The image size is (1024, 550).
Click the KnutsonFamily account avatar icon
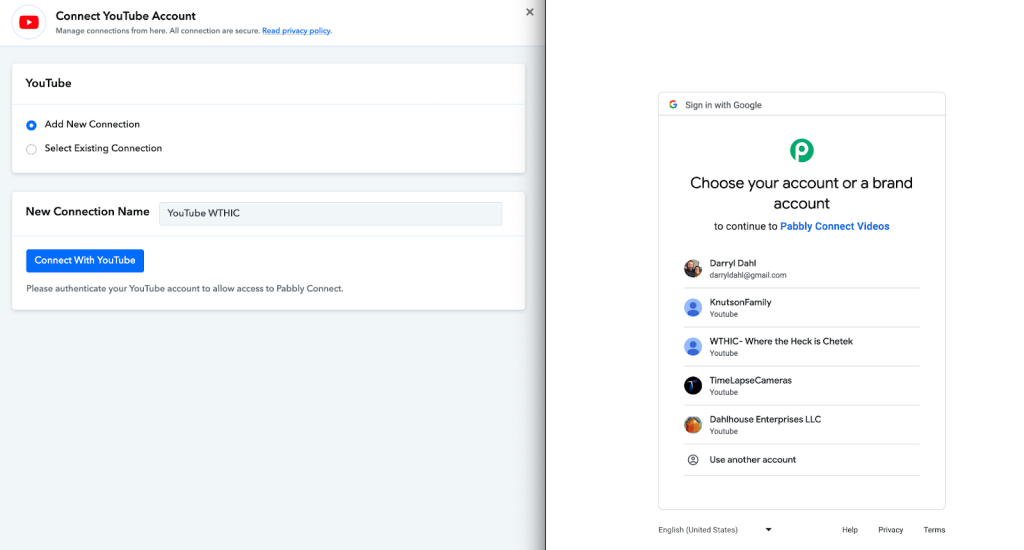pyautogui.click(x=693, y=308)
